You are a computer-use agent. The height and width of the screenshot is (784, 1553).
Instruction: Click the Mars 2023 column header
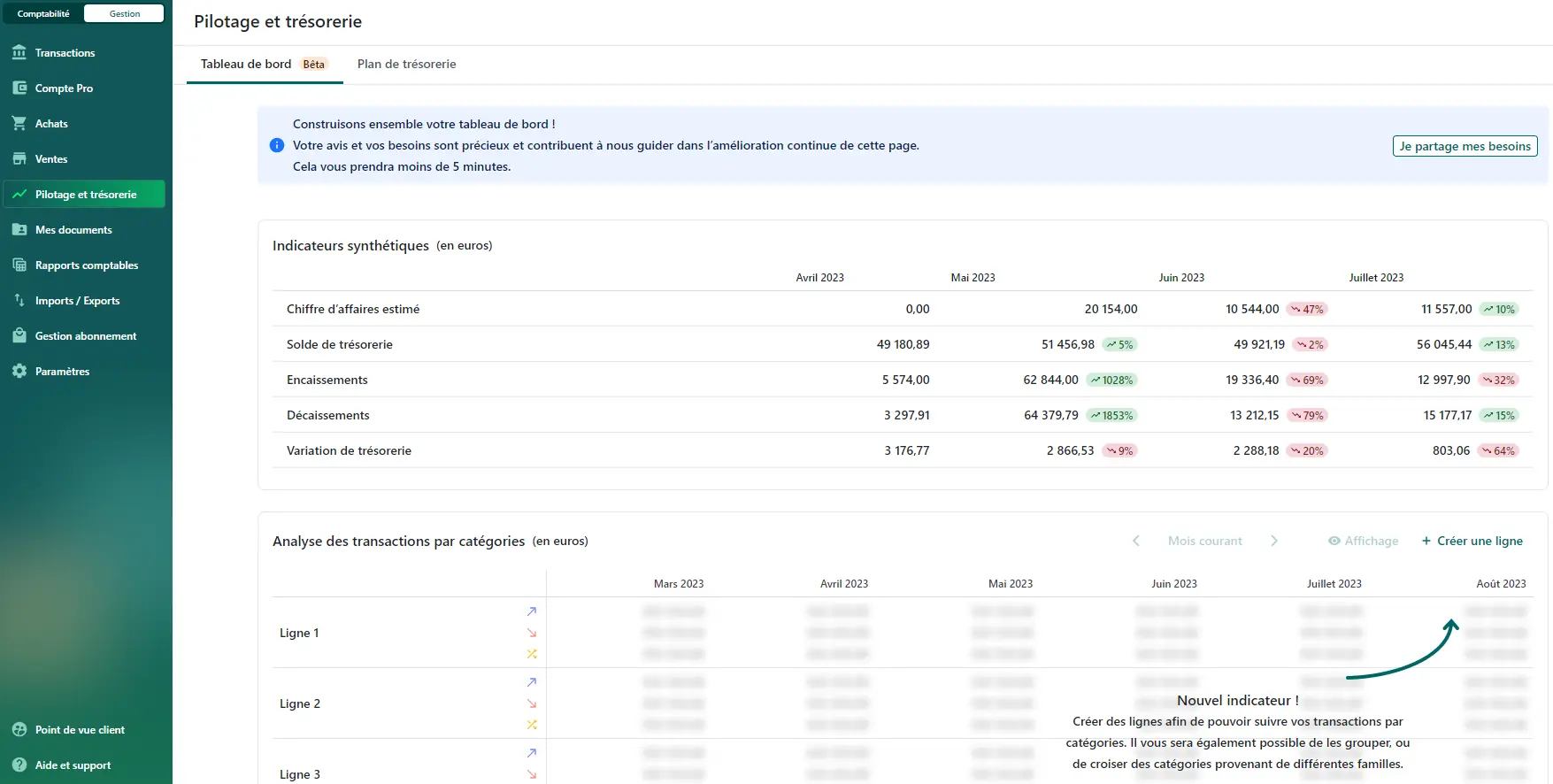tap(679, 584)
